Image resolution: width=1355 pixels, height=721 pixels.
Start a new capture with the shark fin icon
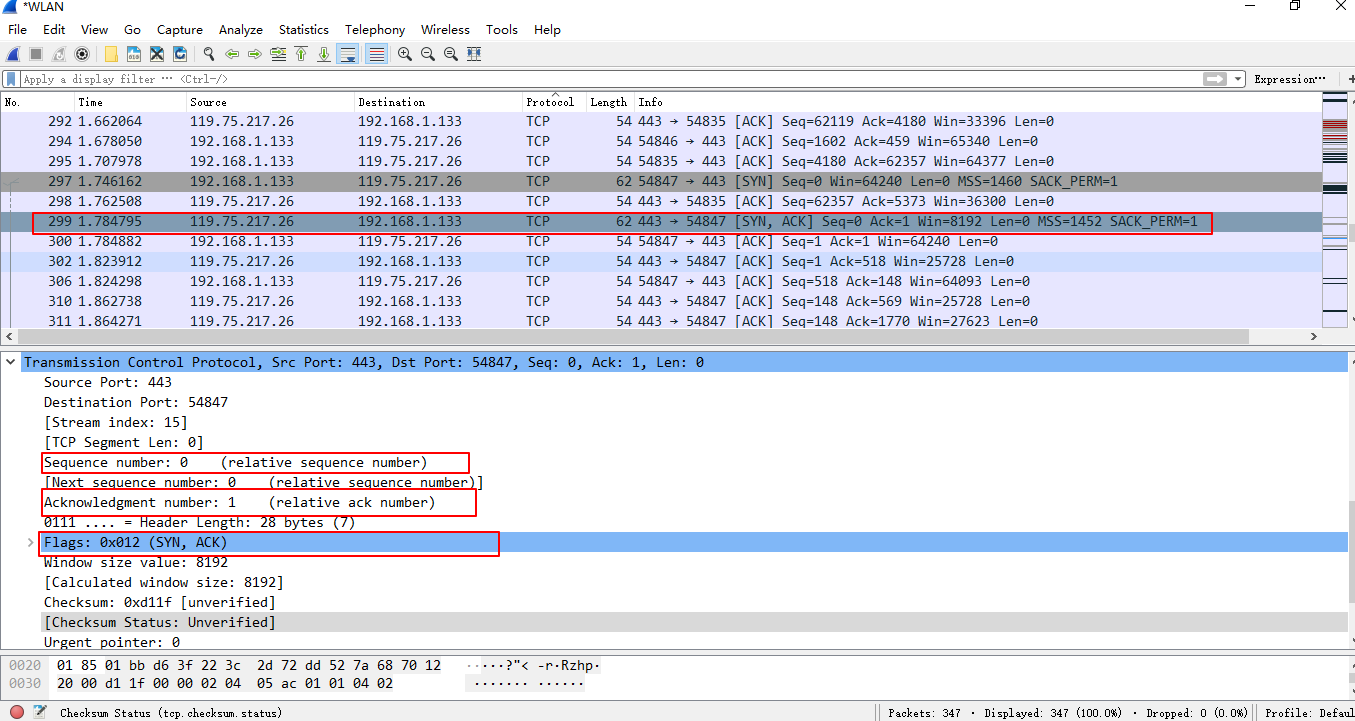pos(14,54)
